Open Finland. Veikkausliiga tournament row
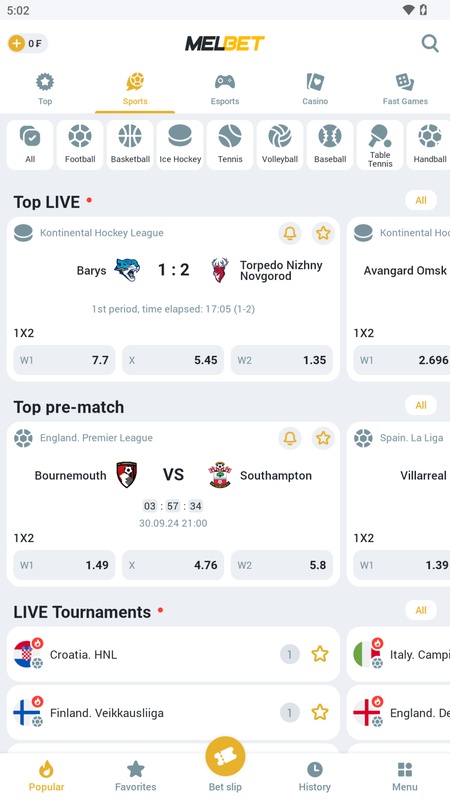Screen dimensions: 450x800 click(173, 712)
